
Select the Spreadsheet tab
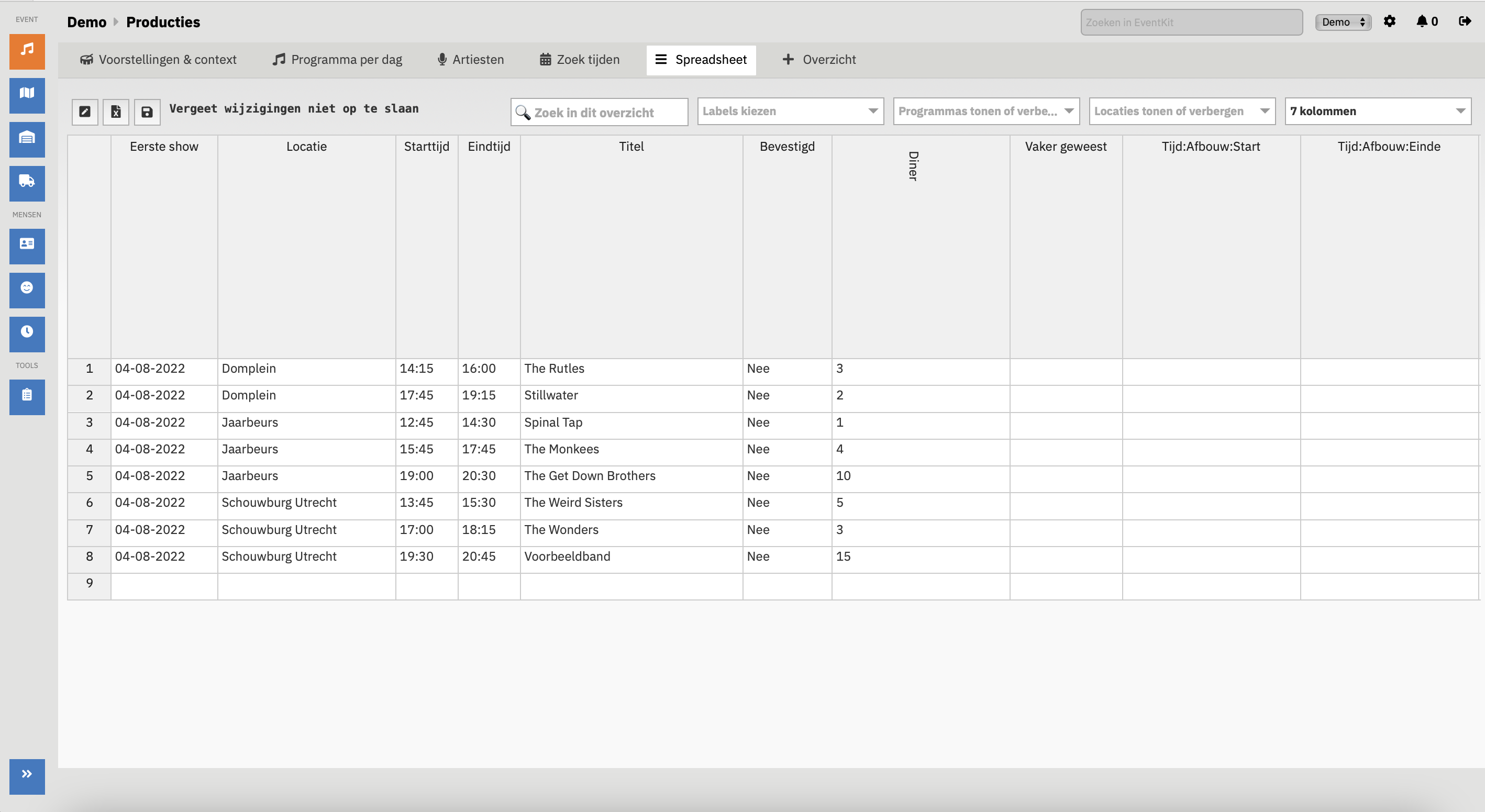(701, 59)
